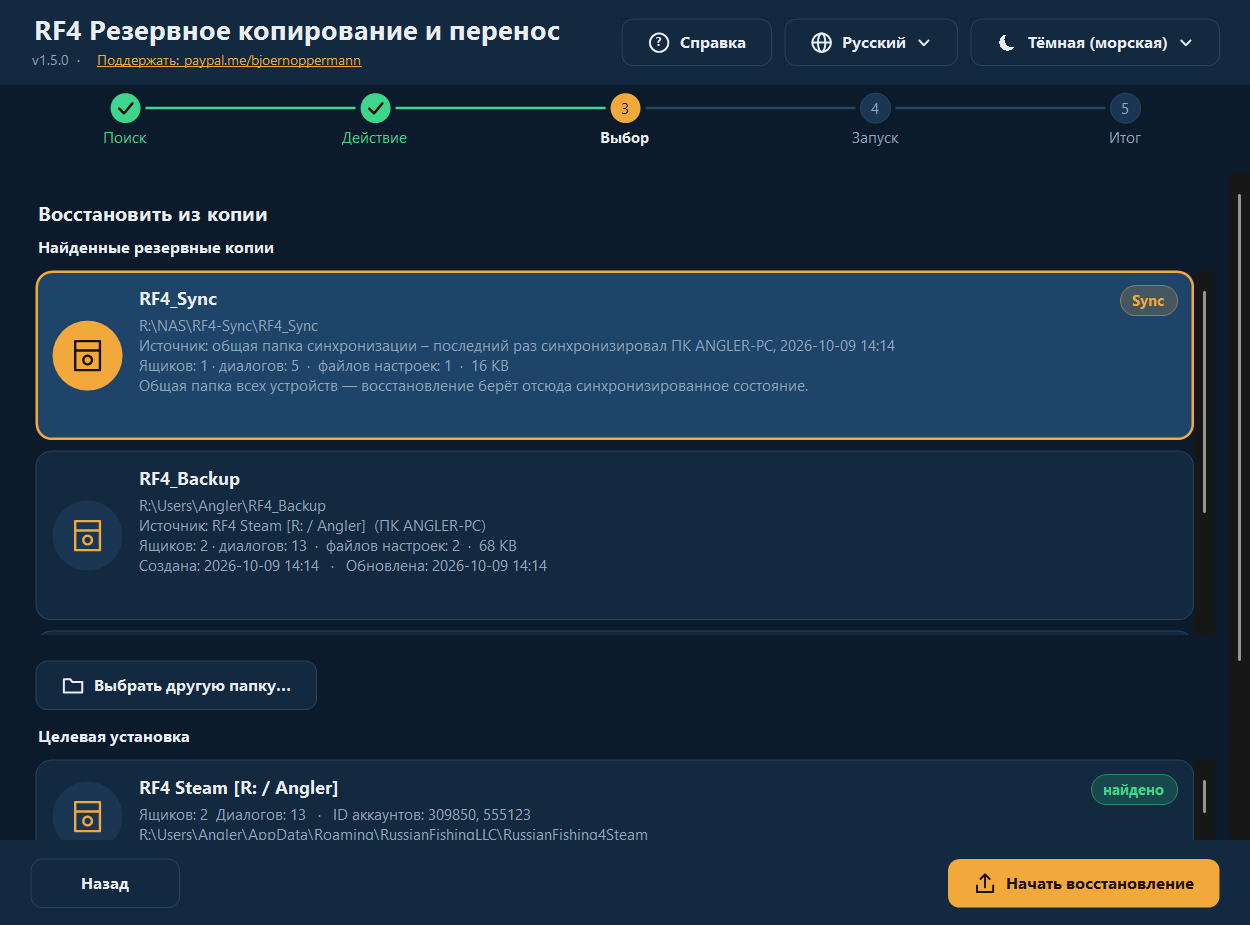Open the Справка help button
Screen dimensions: 1250x925
697,43
